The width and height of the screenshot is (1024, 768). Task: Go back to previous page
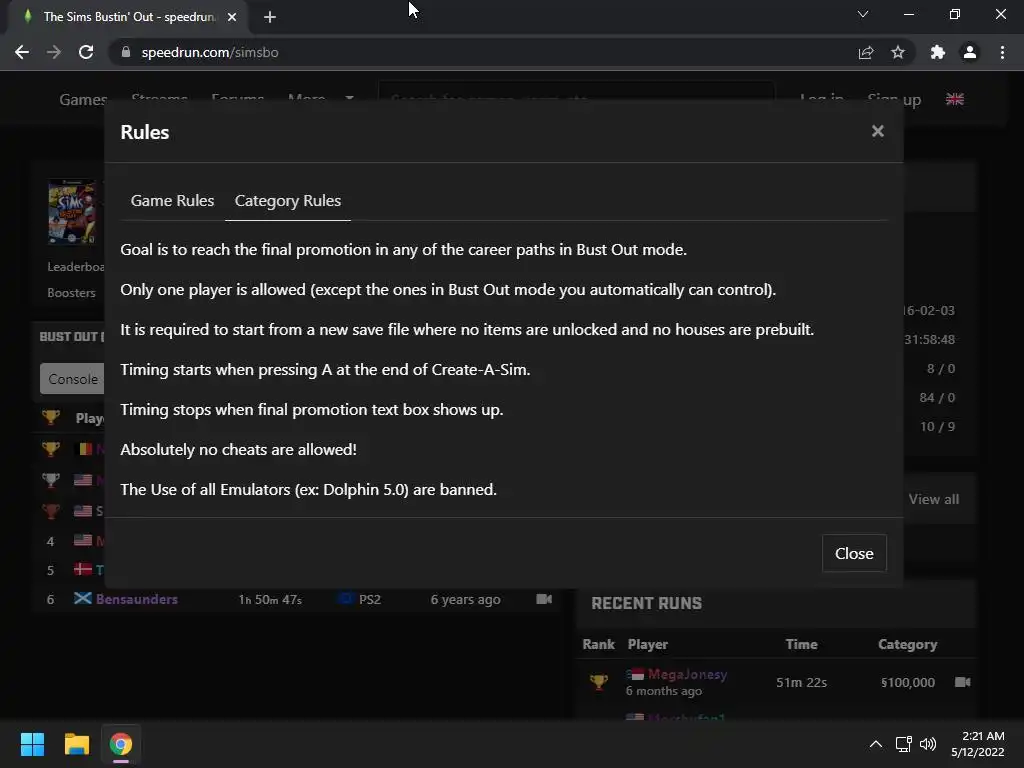pos(22,52)
